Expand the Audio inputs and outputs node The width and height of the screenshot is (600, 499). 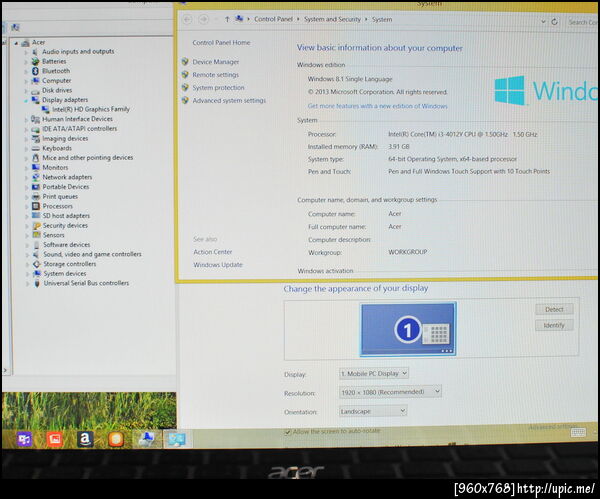click(x=26, y=52)
